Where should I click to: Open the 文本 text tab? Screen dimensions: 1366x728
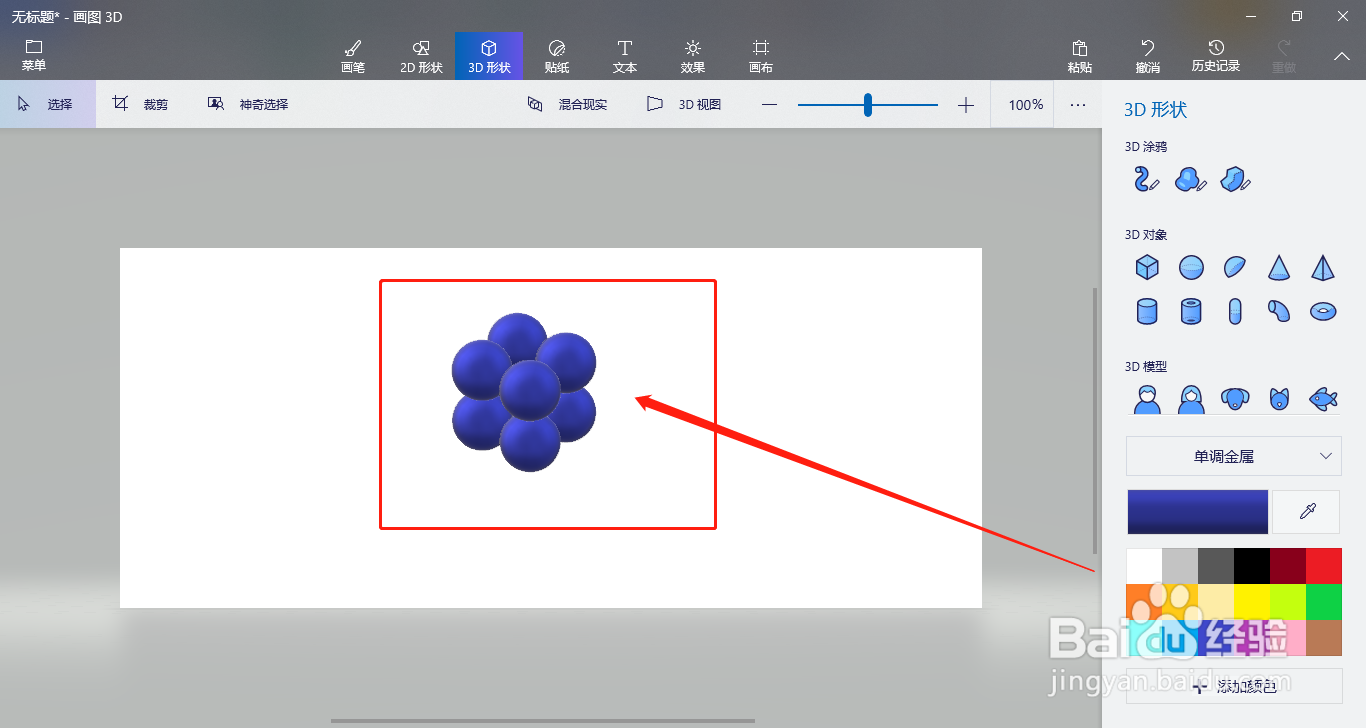click(625, 56)
